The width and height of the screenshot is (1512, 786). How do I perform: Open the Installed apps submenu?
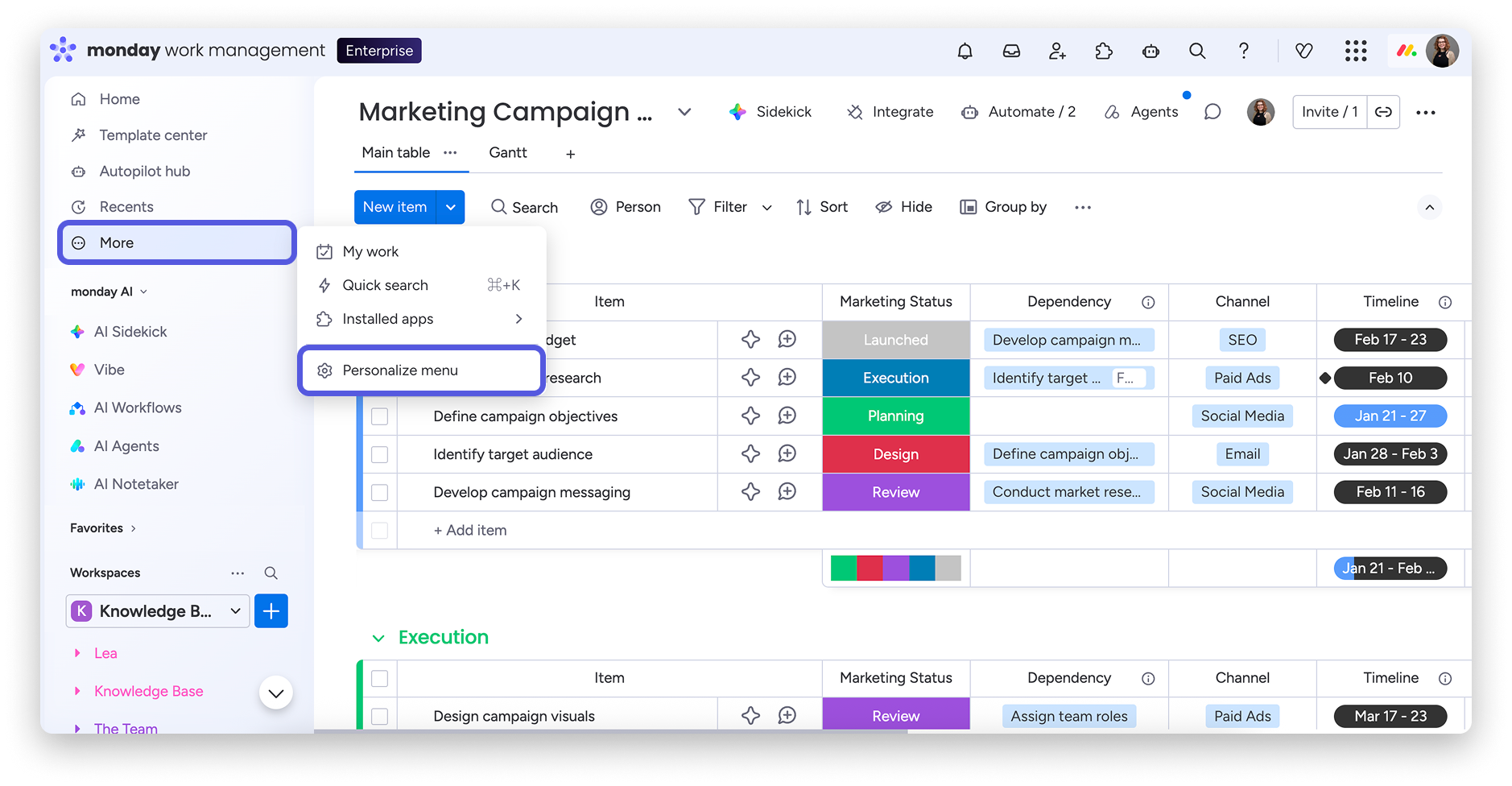coord(420,319)
